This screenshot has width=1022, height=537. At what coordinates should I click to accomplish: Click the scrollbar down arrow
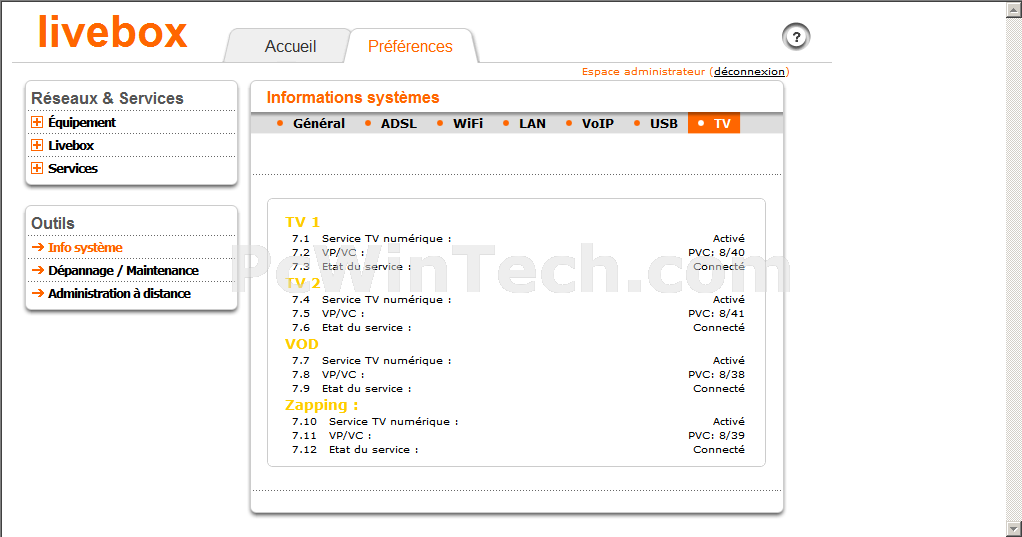click(x=1014, y=529)
